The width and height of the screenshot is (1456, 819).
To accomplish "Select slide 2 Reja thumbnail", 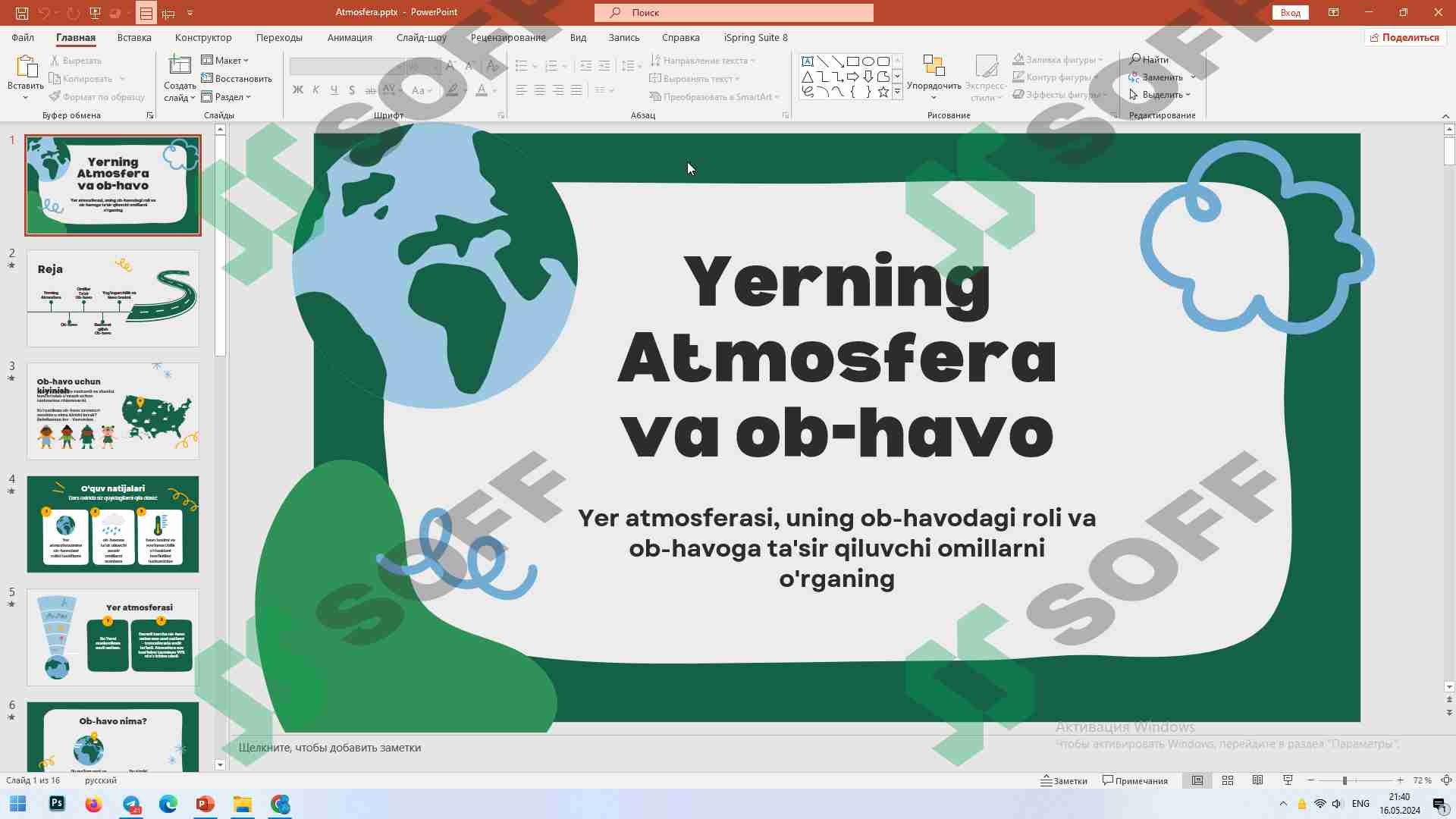I will click(113, 298).
